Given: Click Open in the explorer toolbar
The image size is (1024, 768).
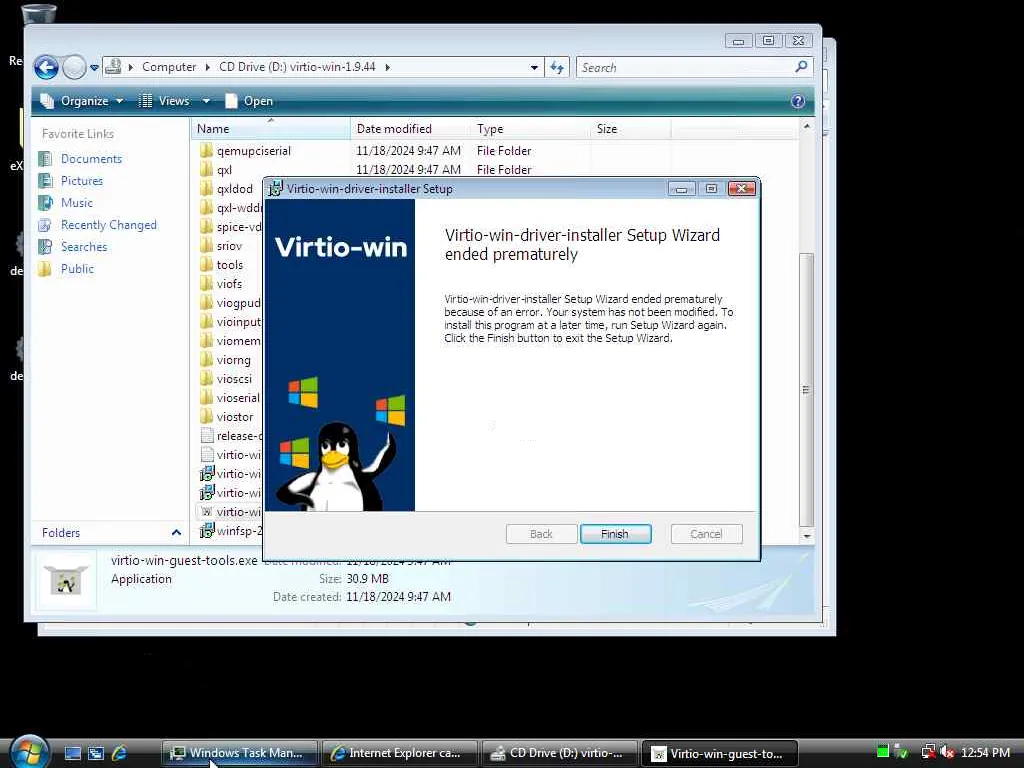Looking at the screenshot, I should [249, 101].
